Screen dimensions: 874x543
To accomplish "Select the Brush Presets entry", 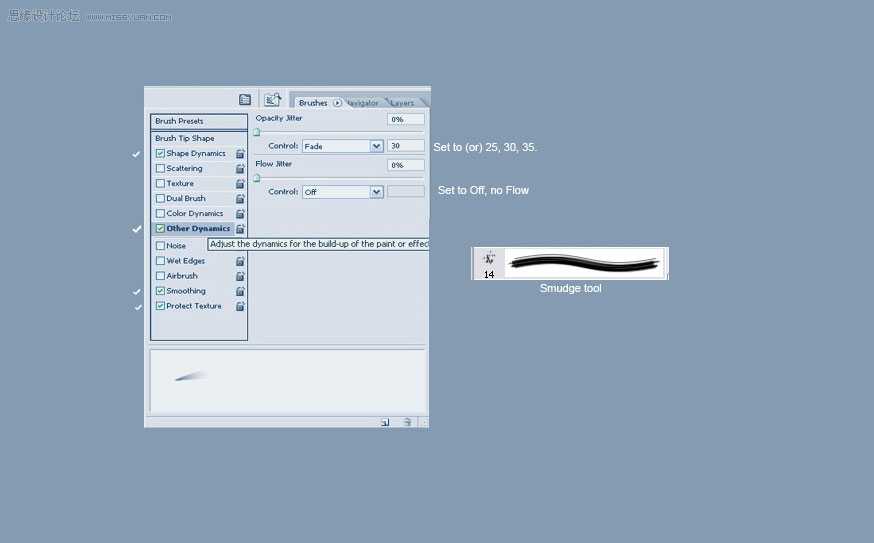I will tap(199, 122).
